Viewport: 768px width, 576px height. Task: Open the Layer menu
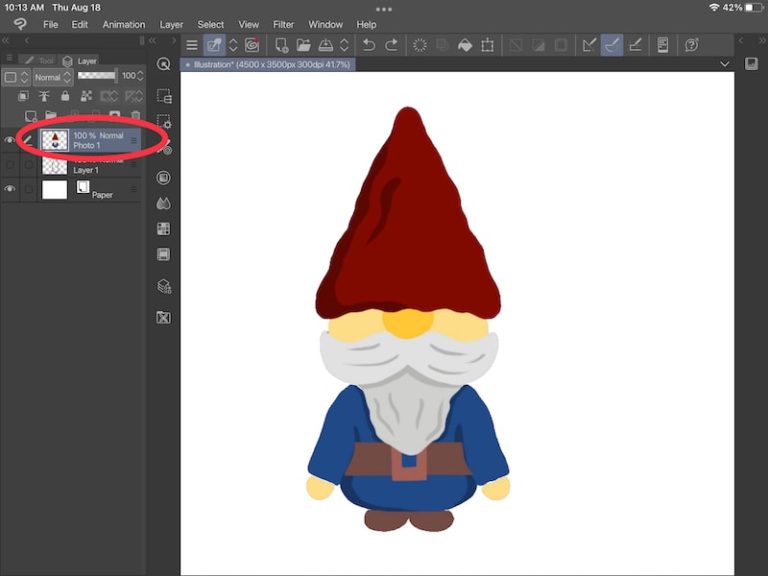point(171,24)
